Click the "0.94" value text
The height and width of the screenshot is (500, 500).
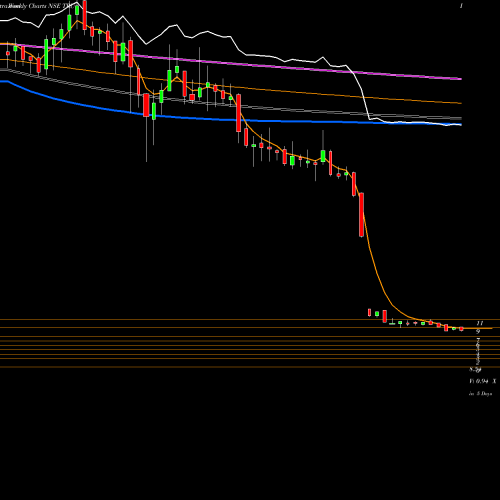(x=482, y=381)
